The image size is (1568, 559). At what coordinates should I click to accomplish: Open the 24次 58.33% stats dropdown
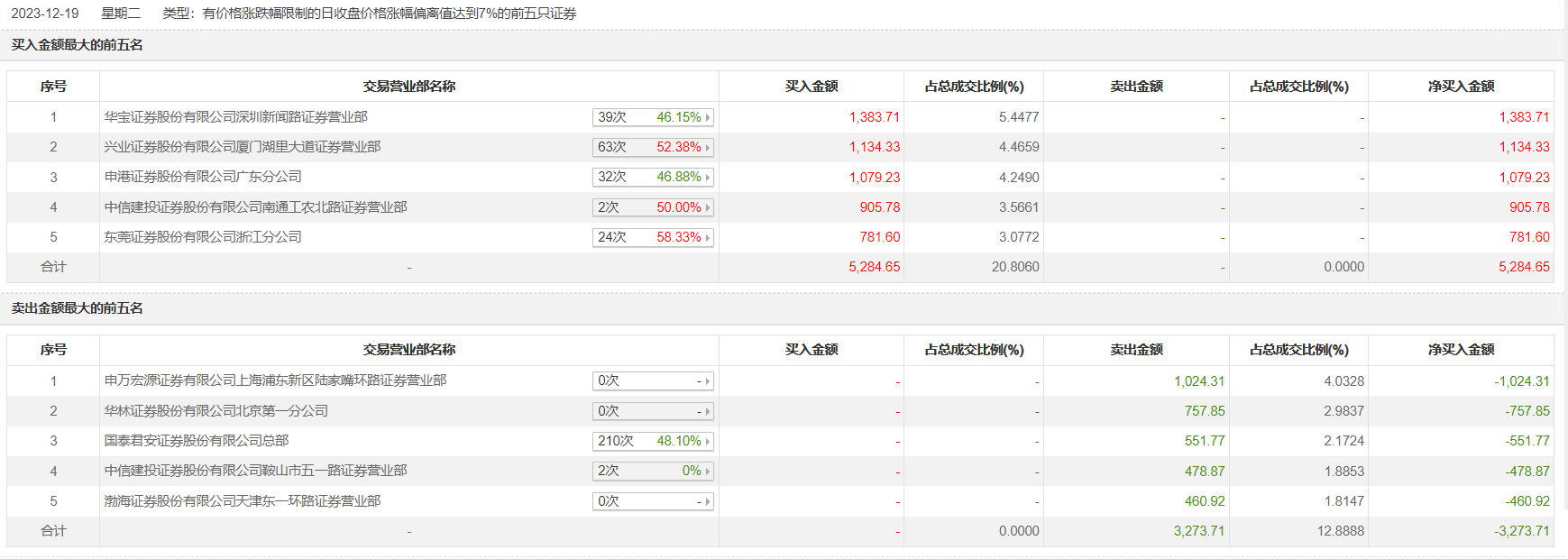653,237
